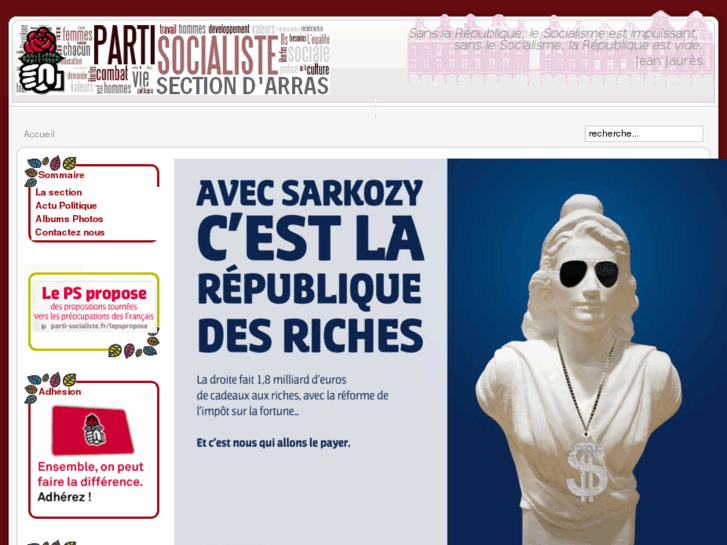Click the Ensemble, on peut faire la différence text
727x545 pixels.
[90, 474]
